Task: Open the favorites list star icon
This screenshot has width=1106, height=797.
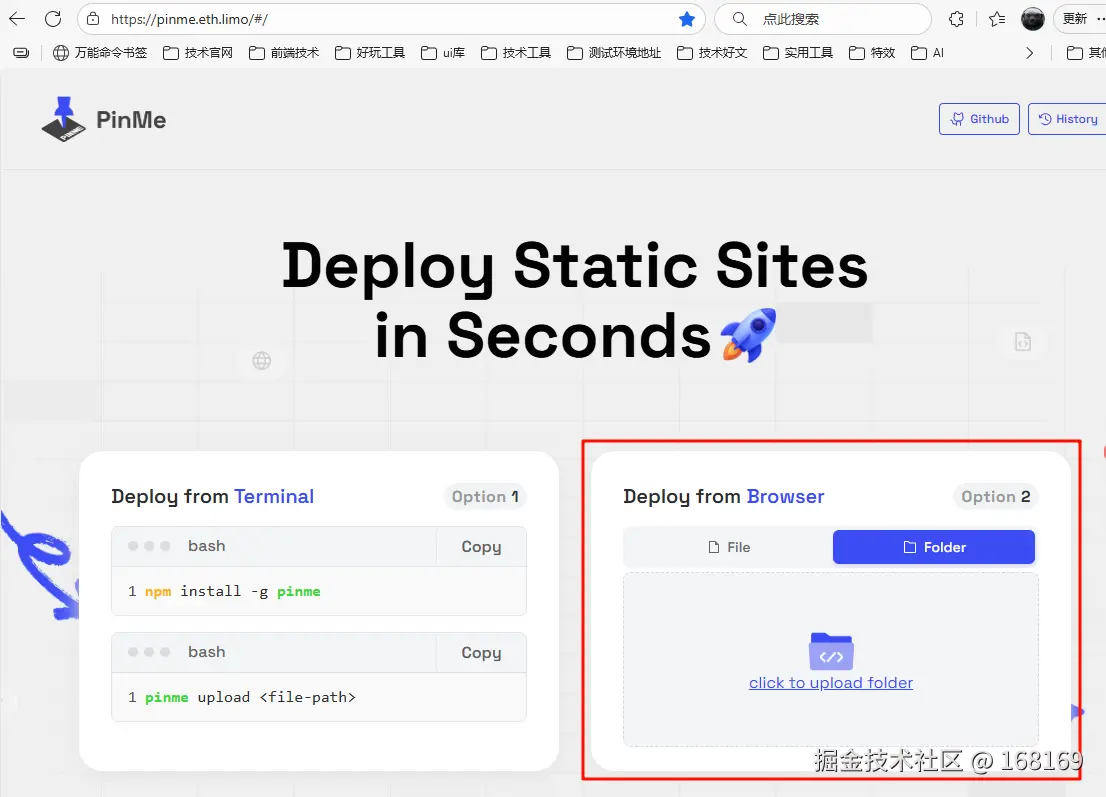Action: [x=997, y=19]
